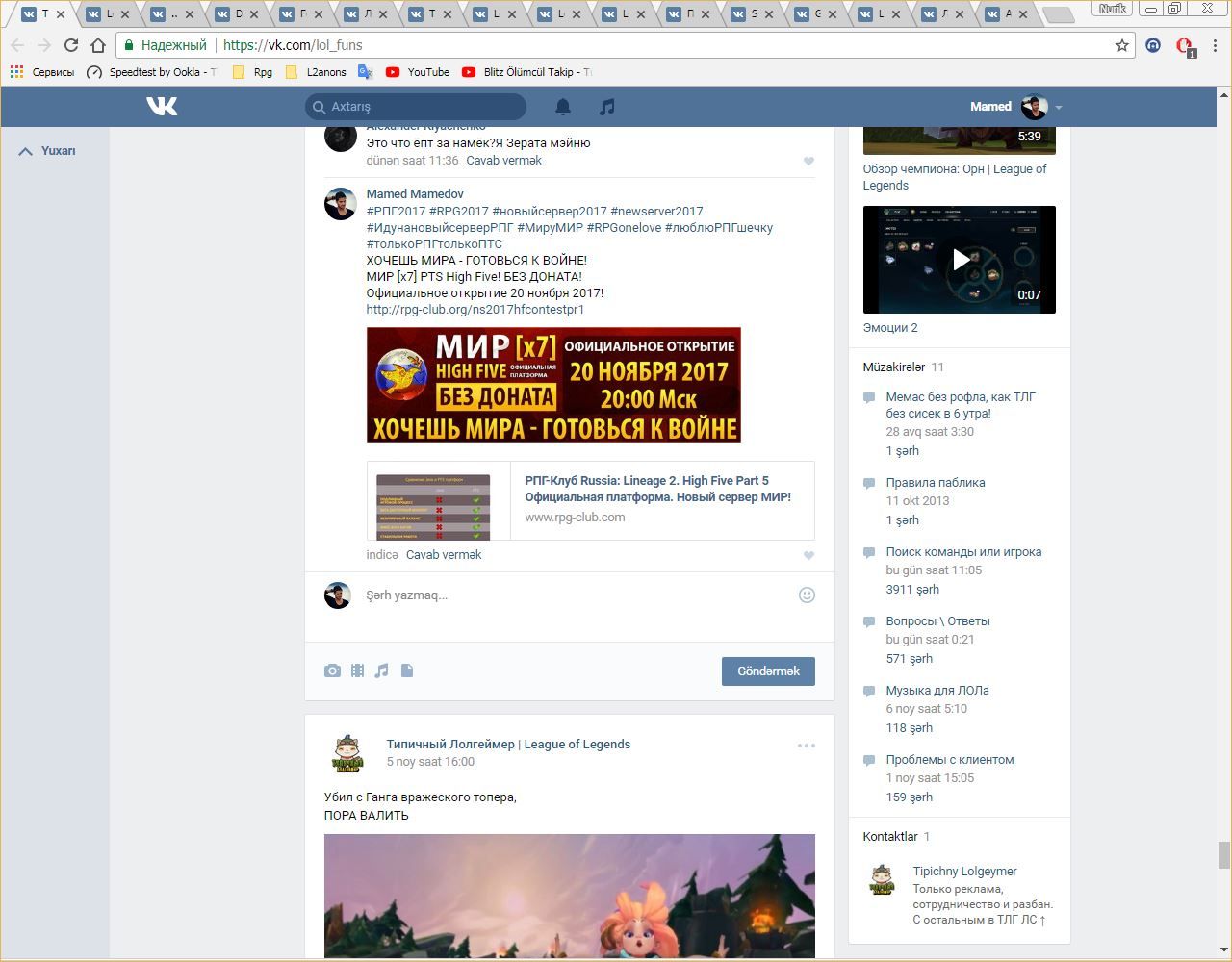Go back to top with Yuxarı
The width and height of the screenshot is (1232, 962).
pos(48,151)
